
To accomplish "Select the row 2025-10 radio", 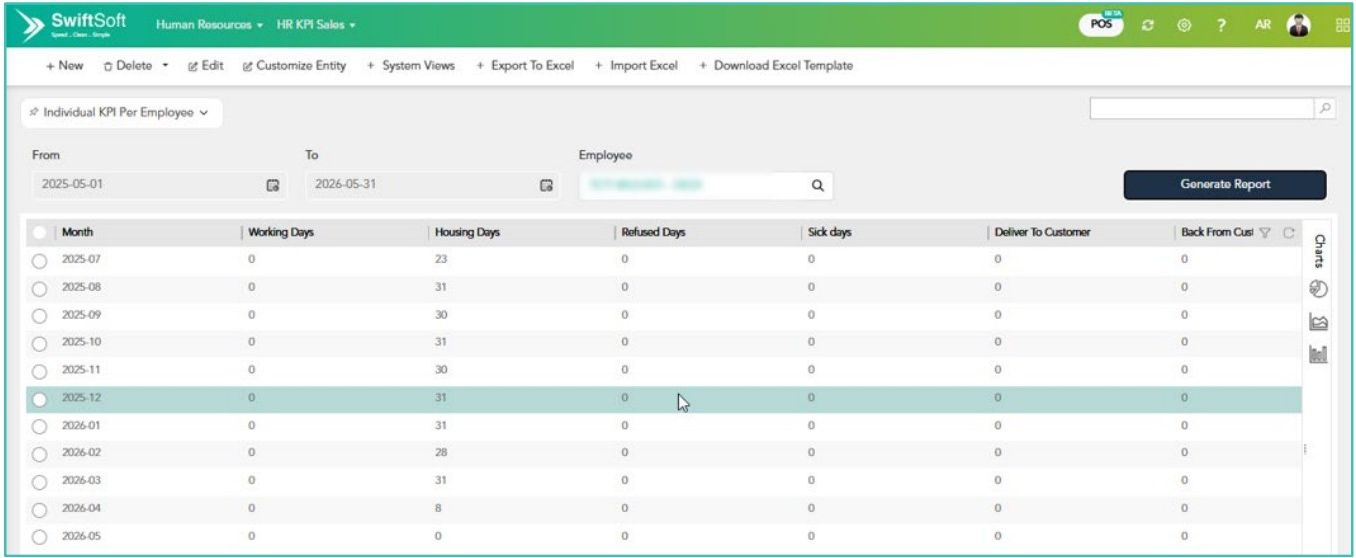I will click(40, 343).
